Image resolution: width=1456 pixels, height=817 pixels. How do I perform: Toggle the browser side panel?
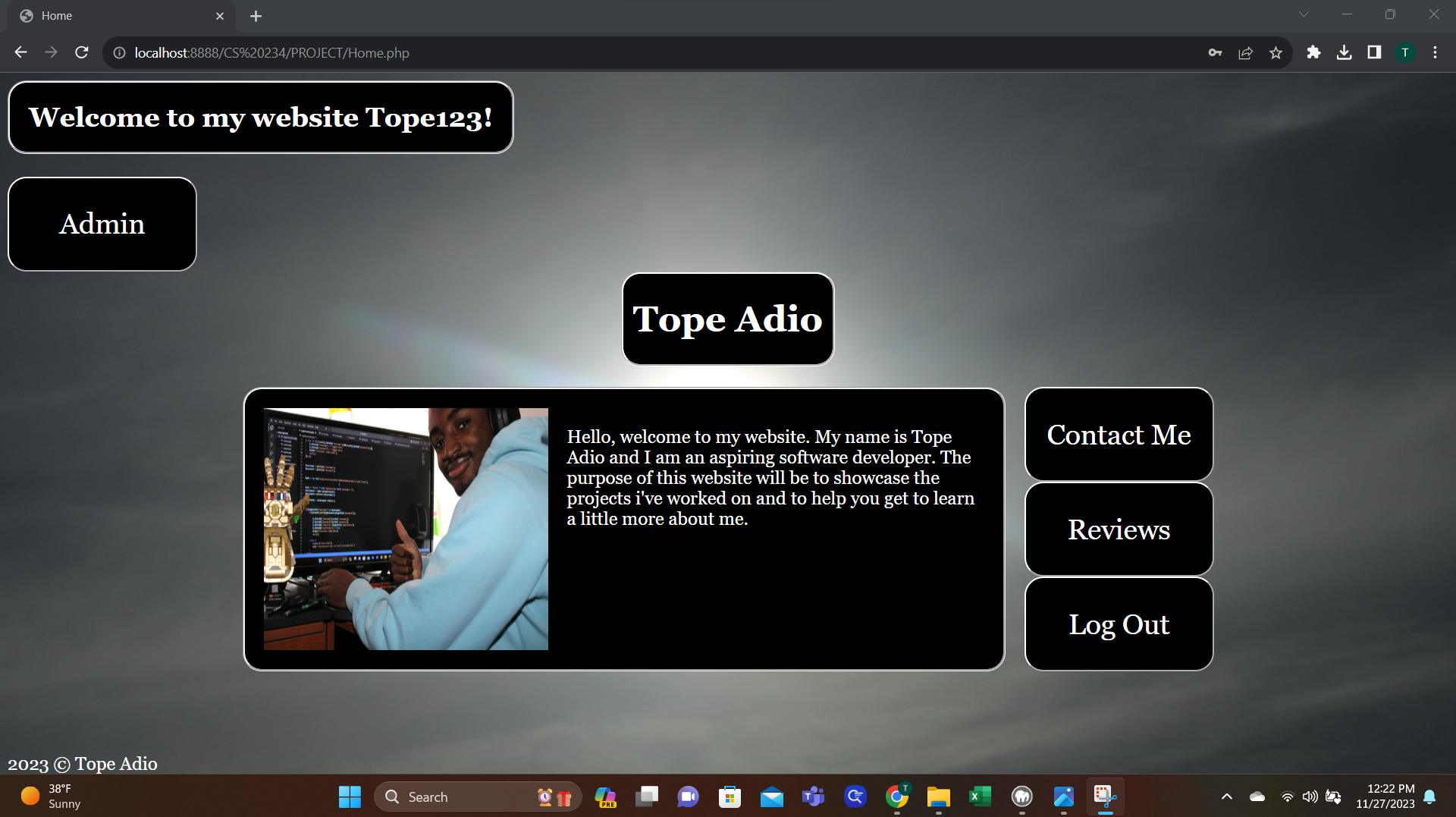tap(1374, 52)
